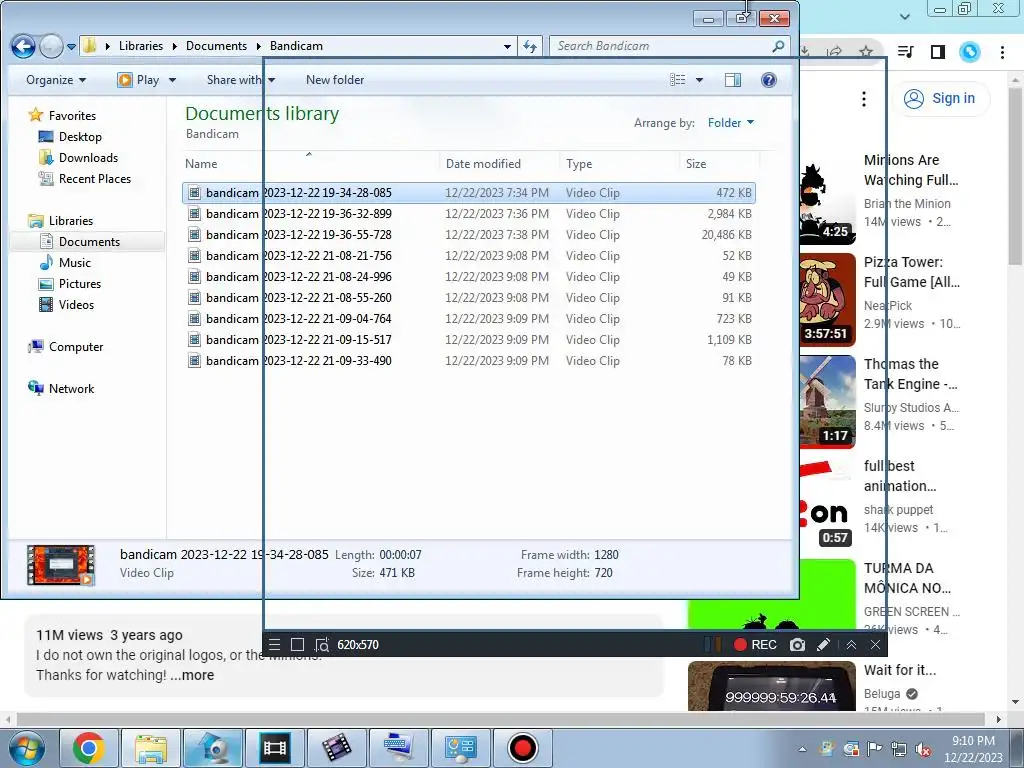The width and height of the screenshot is (1024, 768).
Task: Select file bandicam 2023-12-22 21-09-15-517
Action: 468,340
